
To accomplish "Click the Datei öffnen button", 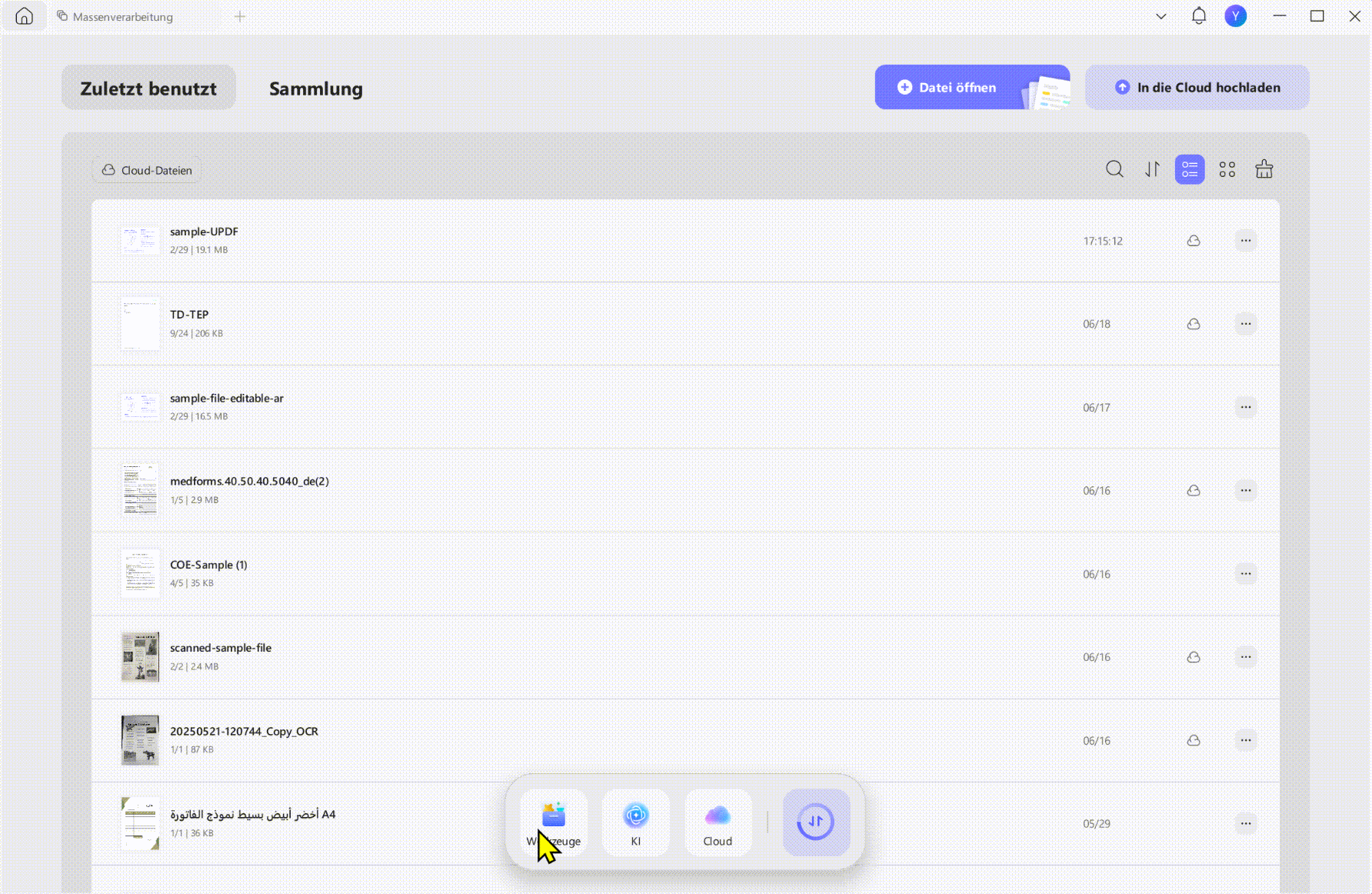I will [972, 87].
